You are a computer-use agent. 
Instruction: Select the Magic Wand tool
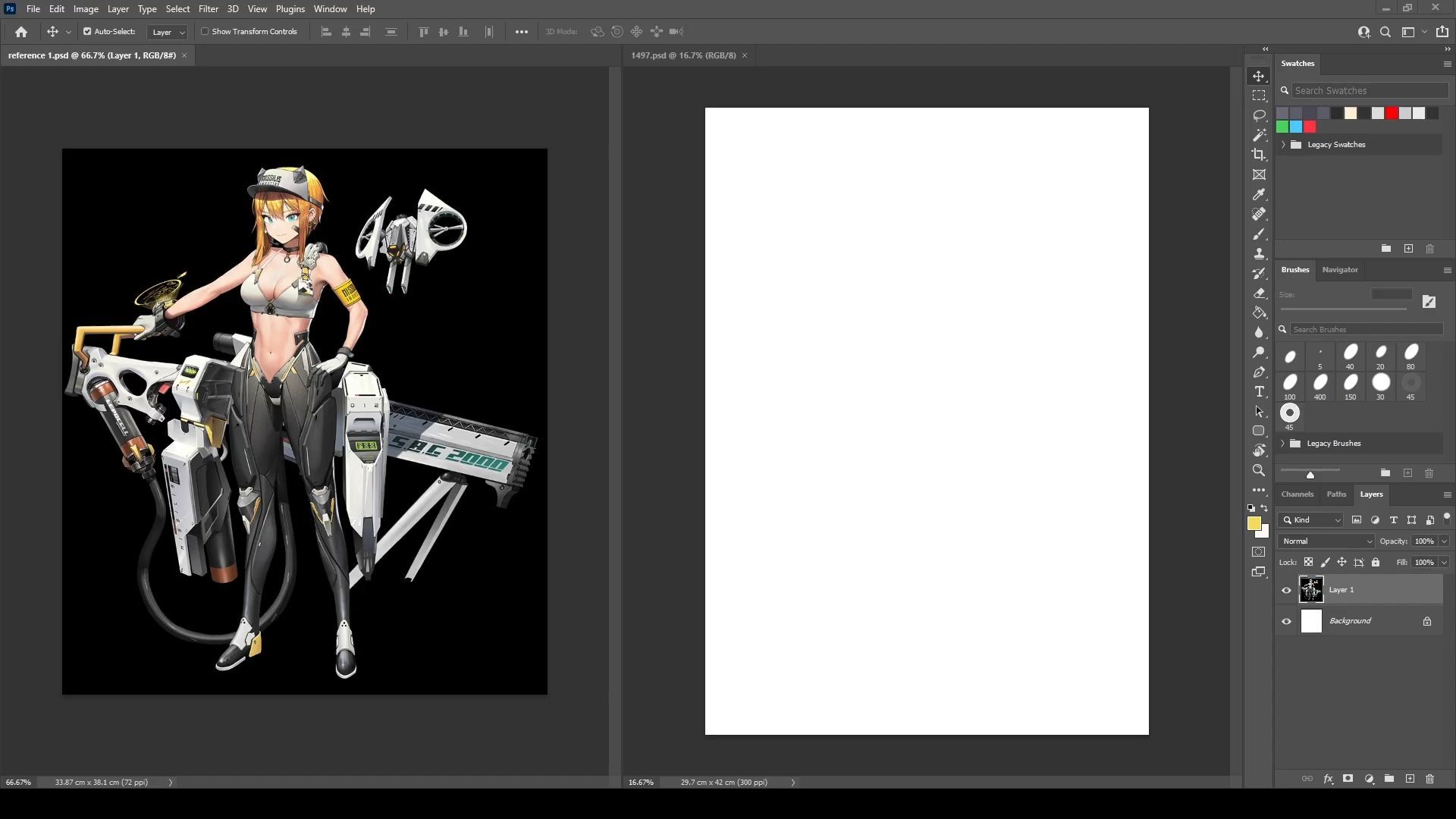(x=1259, y=135)
